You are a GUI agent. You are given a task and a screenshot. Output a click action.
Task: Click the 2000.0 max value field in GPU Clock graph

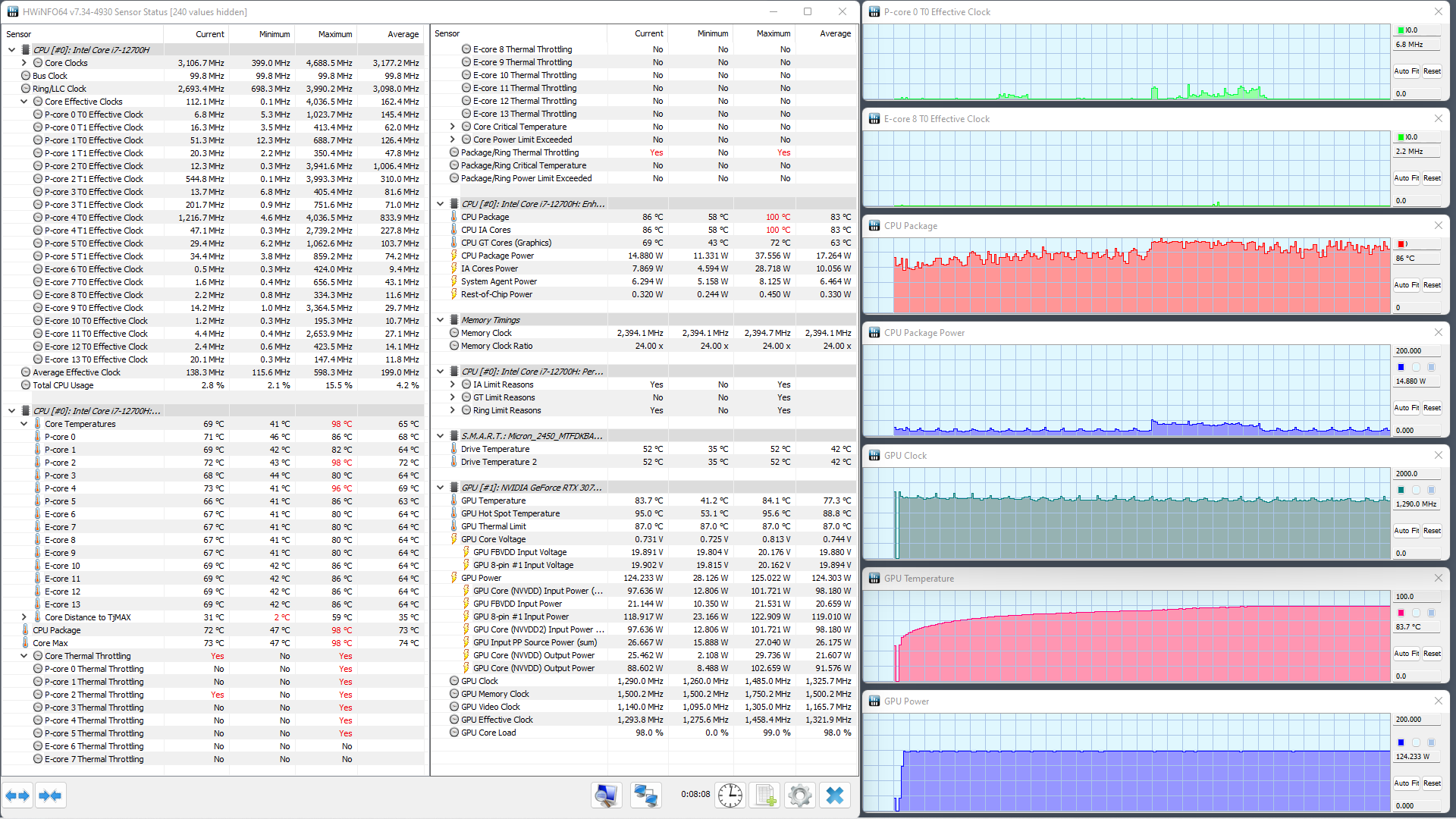1415,474
